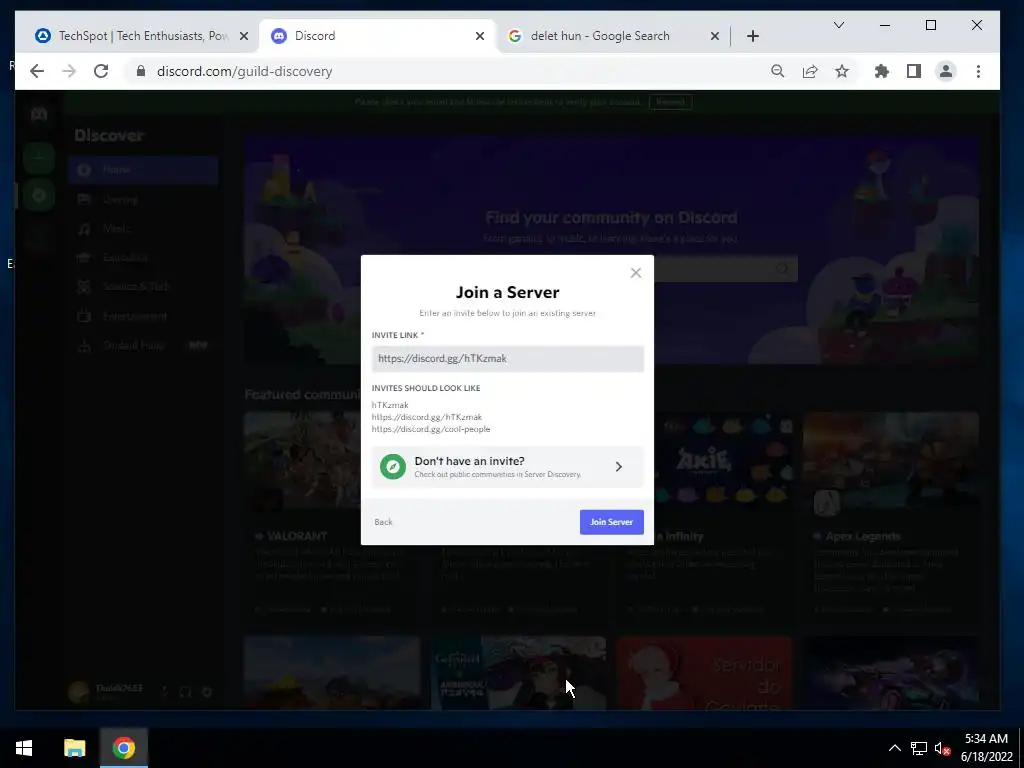Open the Windows Start menu
This screenshot has height=768, width=1024.
point(24,748)
